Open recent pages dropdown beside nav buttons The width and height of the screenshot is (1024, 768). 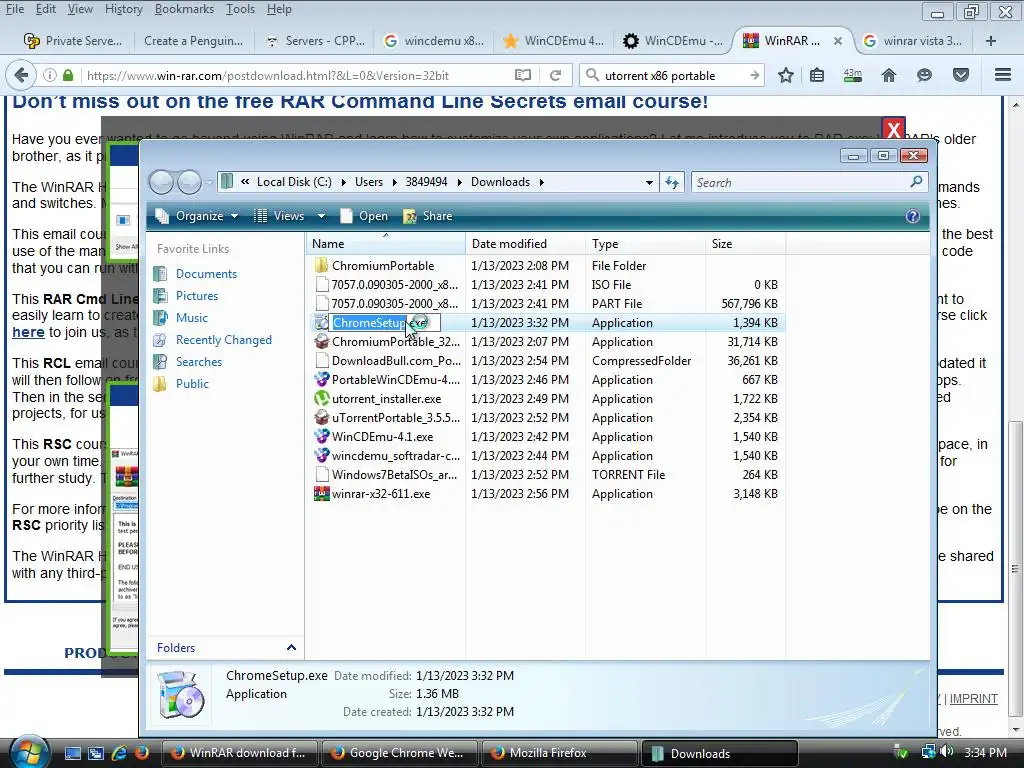coord(209,182)
